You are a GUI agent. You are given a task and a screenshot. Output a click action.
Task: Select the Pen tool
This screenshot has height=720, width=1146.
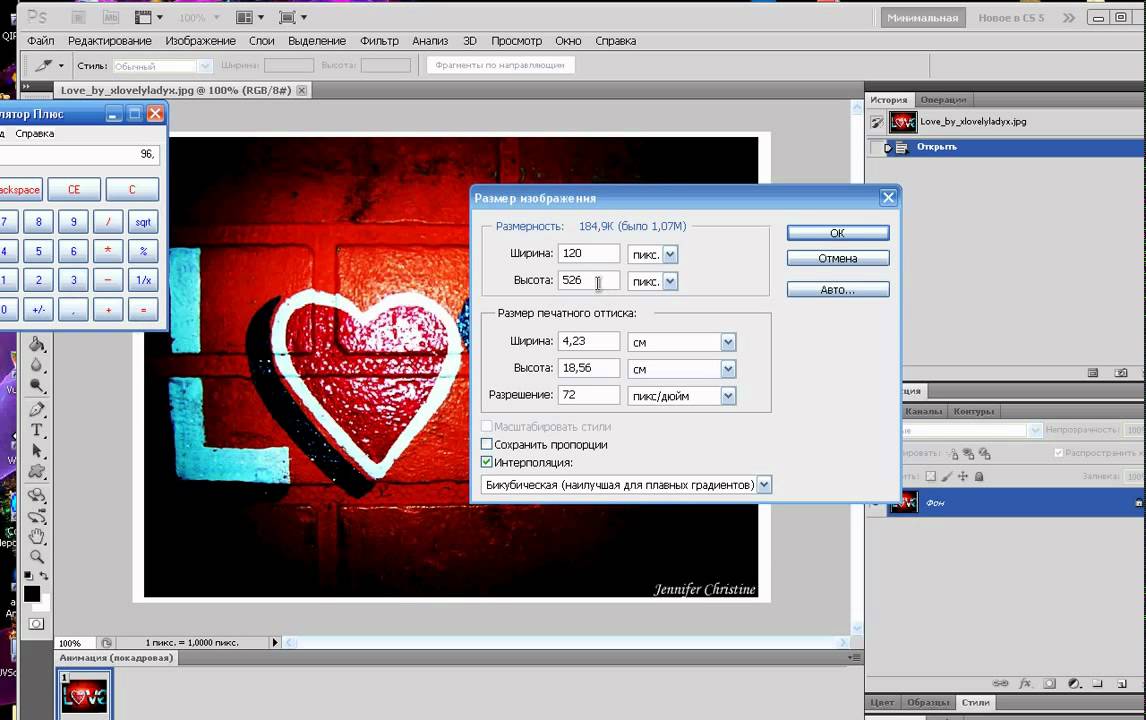(x=37, y=409)
